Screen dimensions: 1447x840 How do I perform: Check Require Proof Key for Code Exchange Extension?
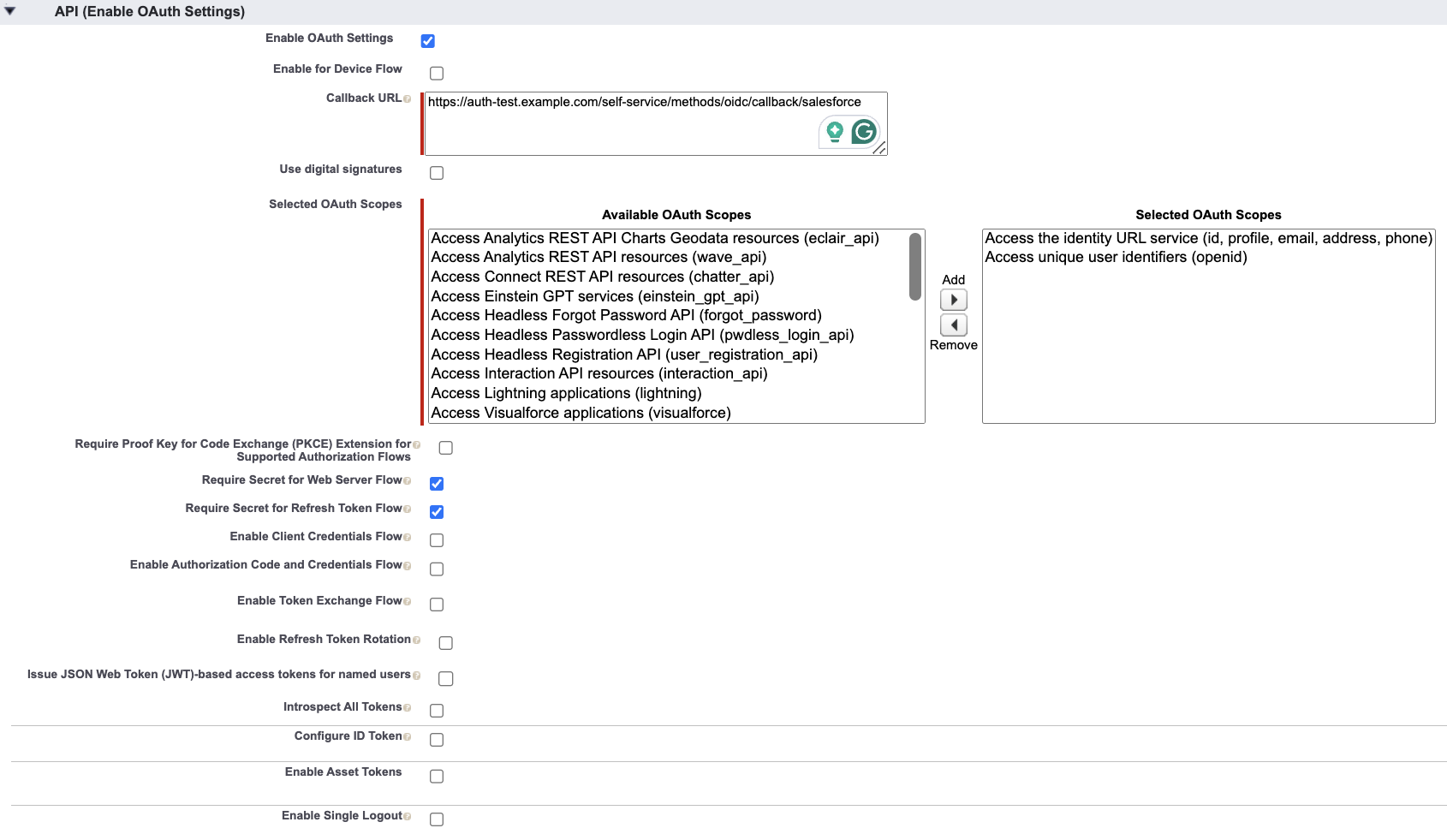[444, 447]
